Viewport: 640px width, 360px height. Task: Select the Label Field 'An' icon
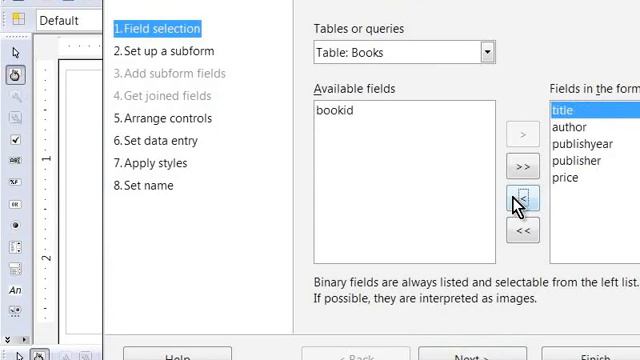click(x=16, y=290)
